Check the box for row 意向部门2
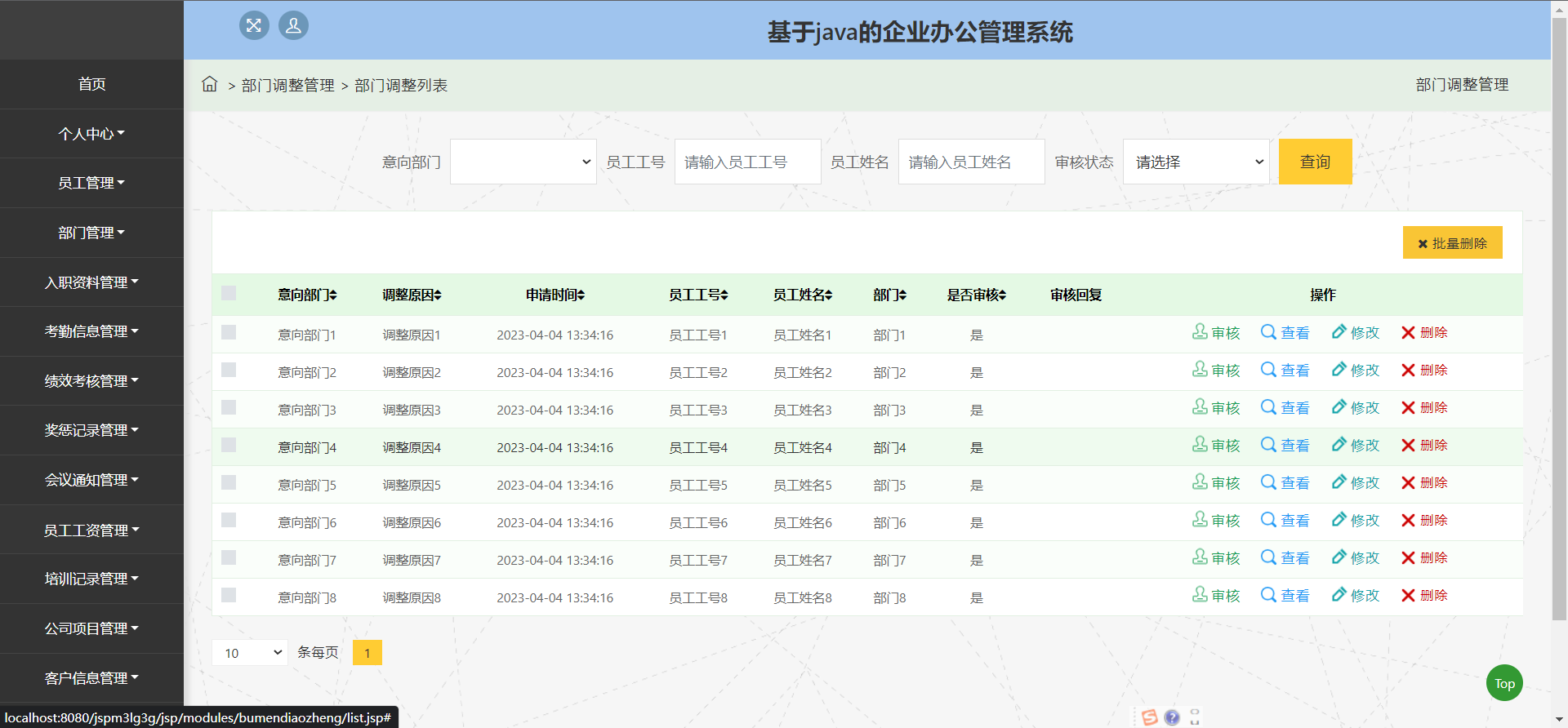 (x=229, y=370)
